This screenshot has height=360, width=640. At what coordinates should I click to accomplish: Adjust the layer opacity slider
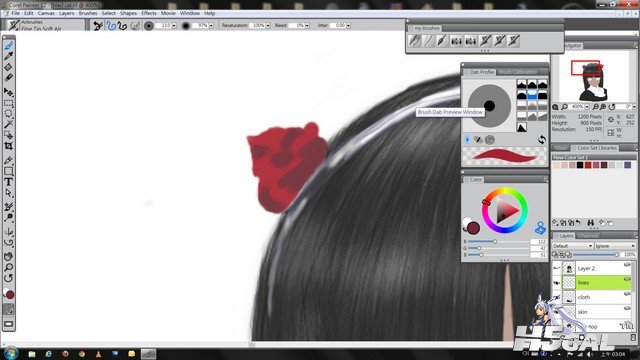pyautogui.click(x=596, y=255)
